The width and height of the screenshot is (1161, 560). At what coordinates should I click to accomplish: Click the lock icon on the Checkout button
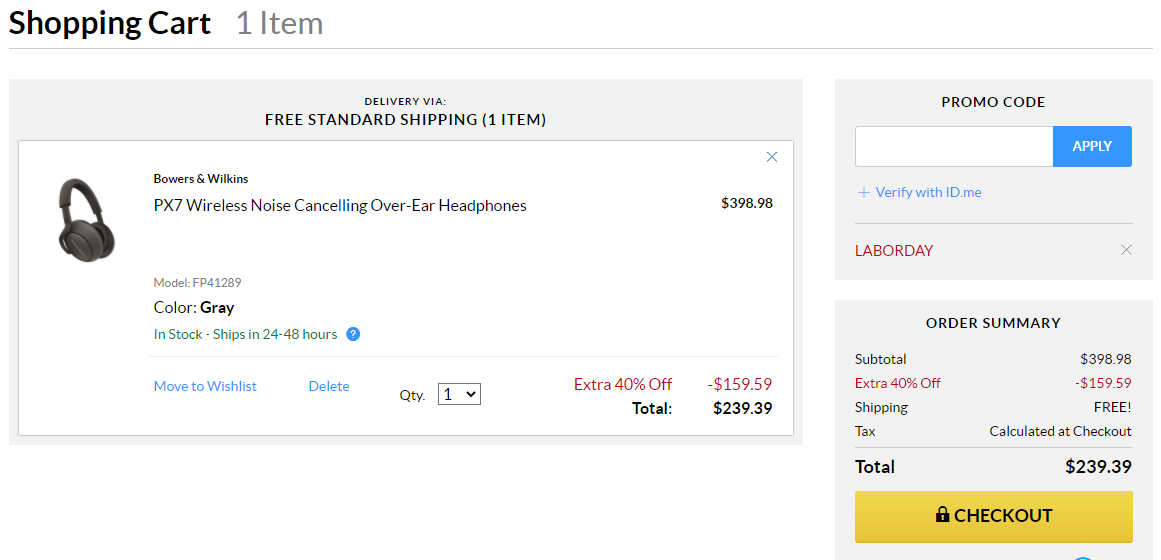pos(942,515)
